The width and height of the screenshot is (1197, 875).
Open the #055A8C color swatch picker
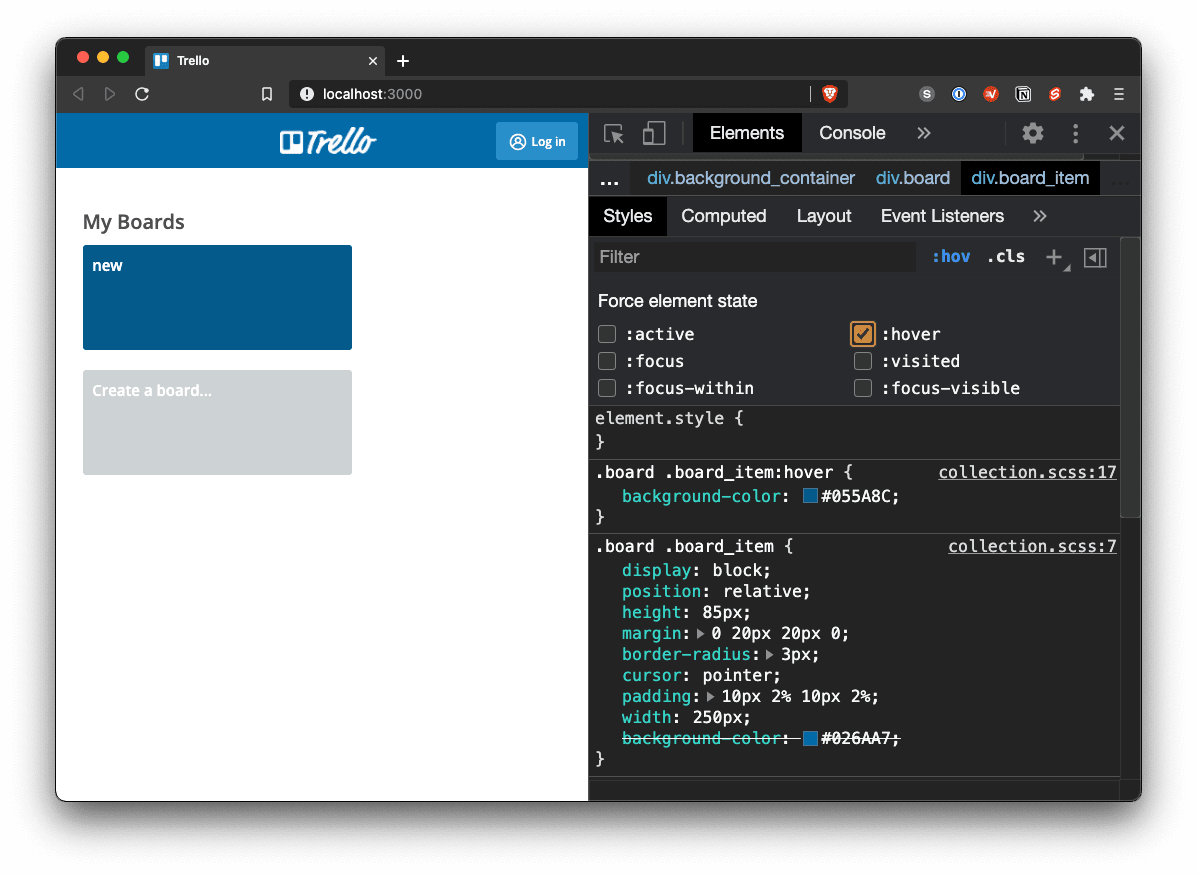tap(811, 497)
